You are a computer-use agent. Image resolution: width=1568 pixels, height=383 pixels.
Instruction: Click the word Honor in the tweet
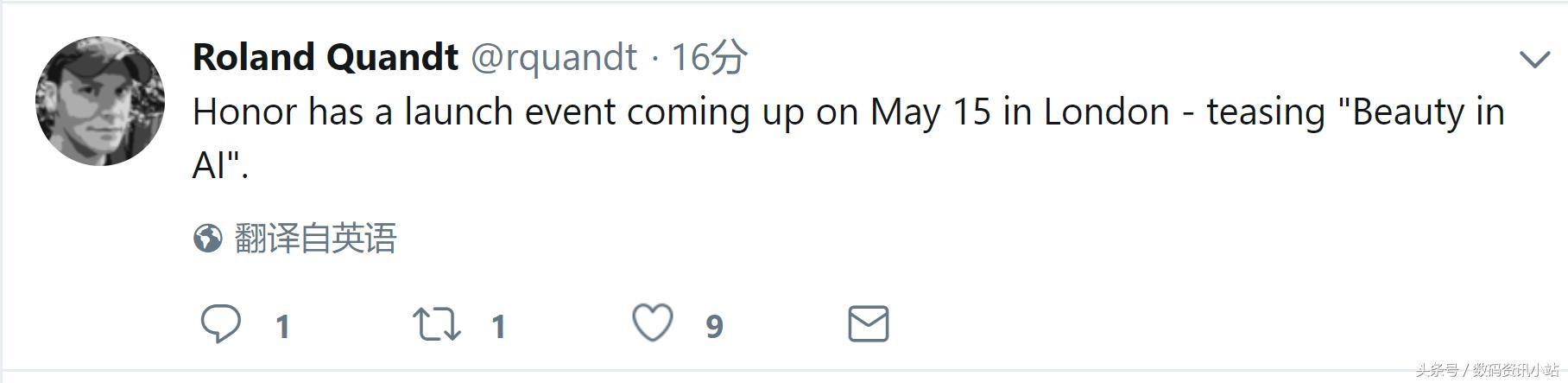pyautogui.click(x=244, y=112)
